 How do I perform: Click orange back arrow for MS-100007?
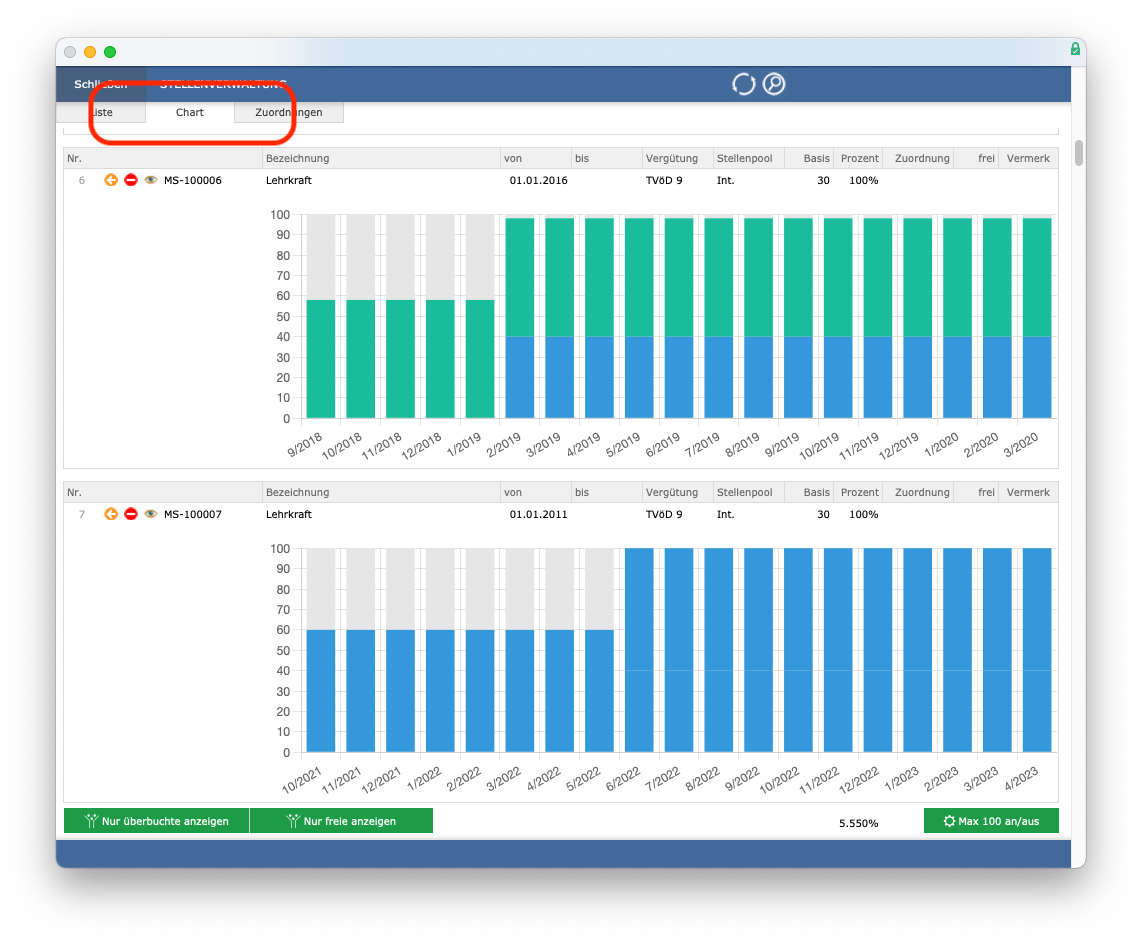pos(111,514)
